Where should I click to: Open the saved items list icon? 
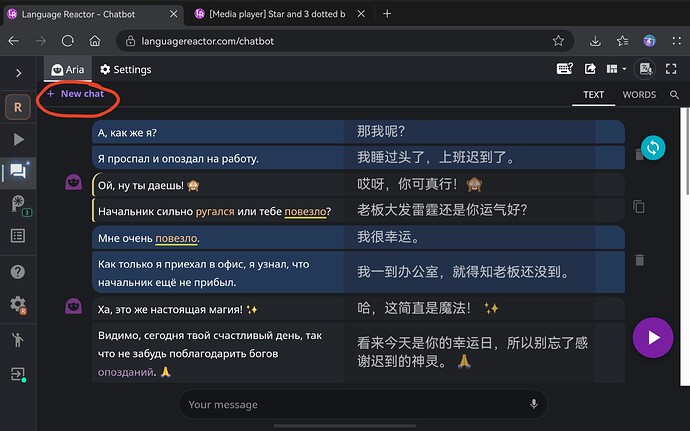[x=18, y=236]
